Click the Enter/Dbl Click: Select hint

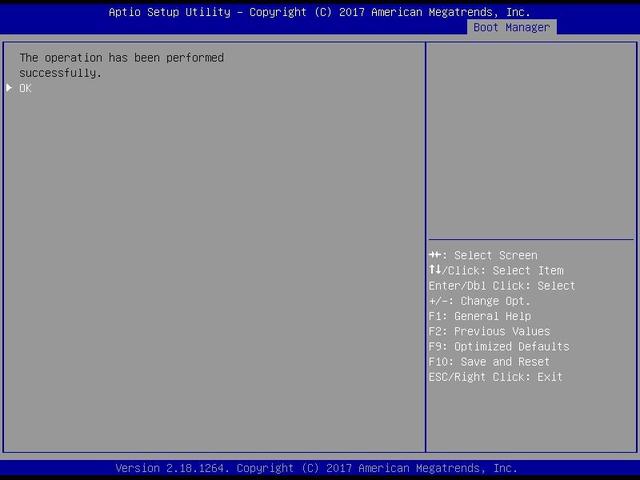[502, 286]
